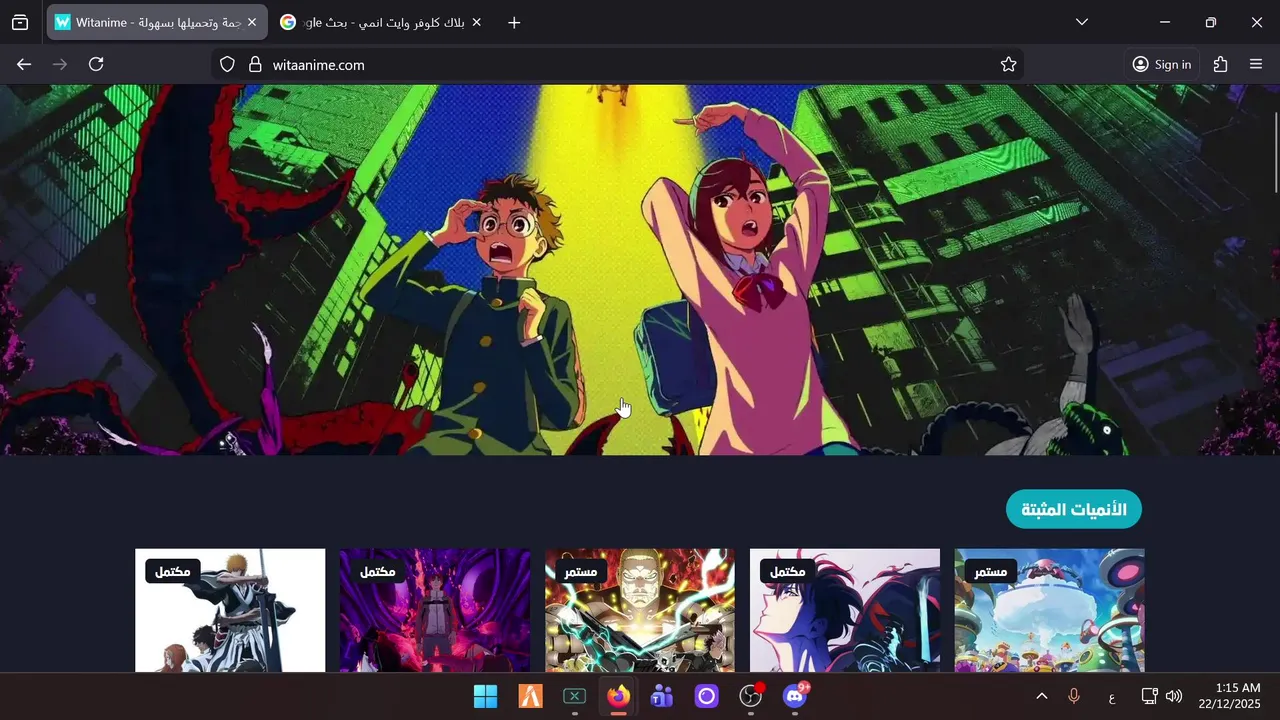Click the microphone tray icon
Viewport: 1280px width, 720px height.
click(1074, 696)
